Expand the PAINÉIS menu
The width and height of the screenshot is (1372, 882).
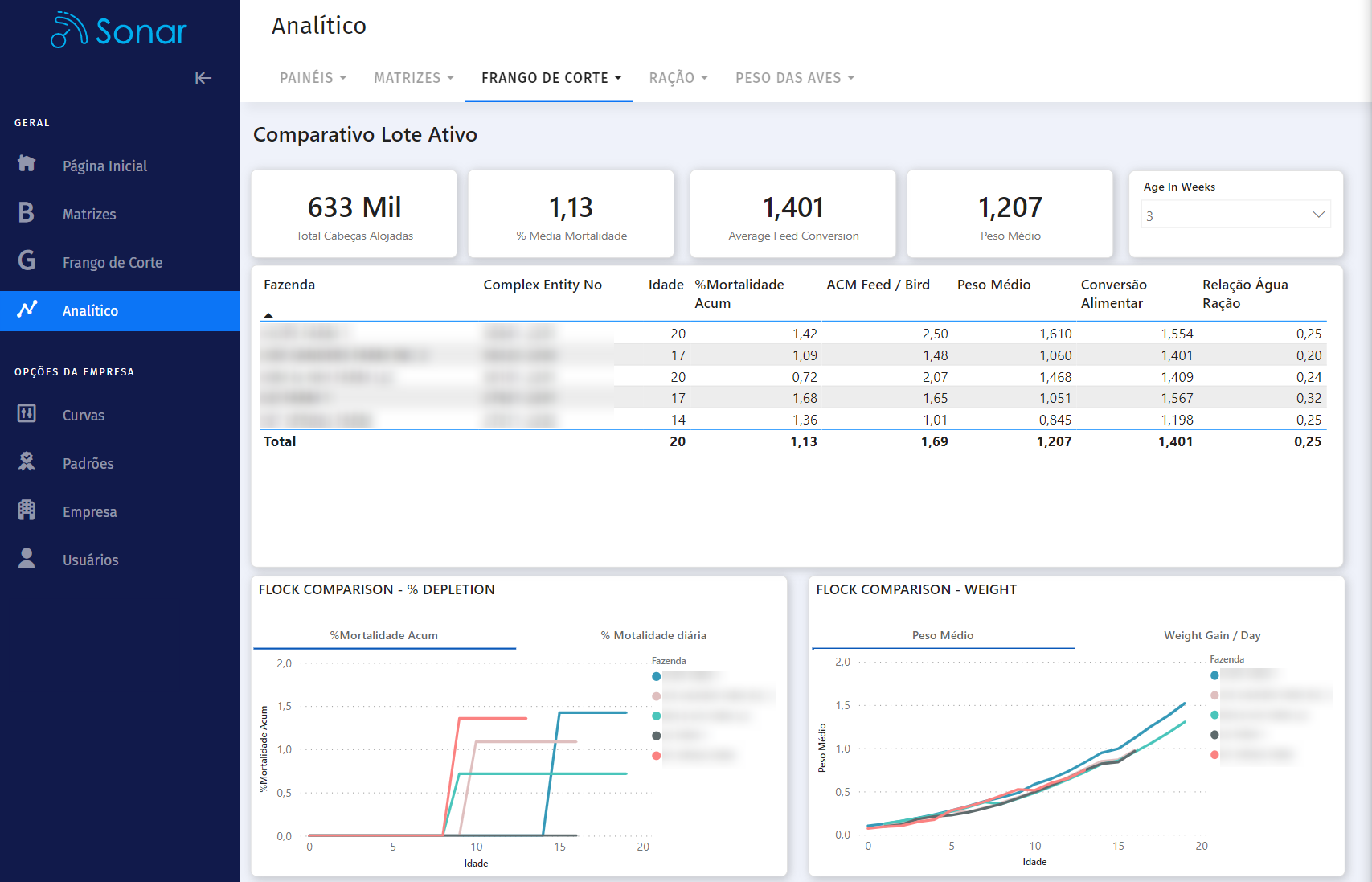tap(313, 78)
